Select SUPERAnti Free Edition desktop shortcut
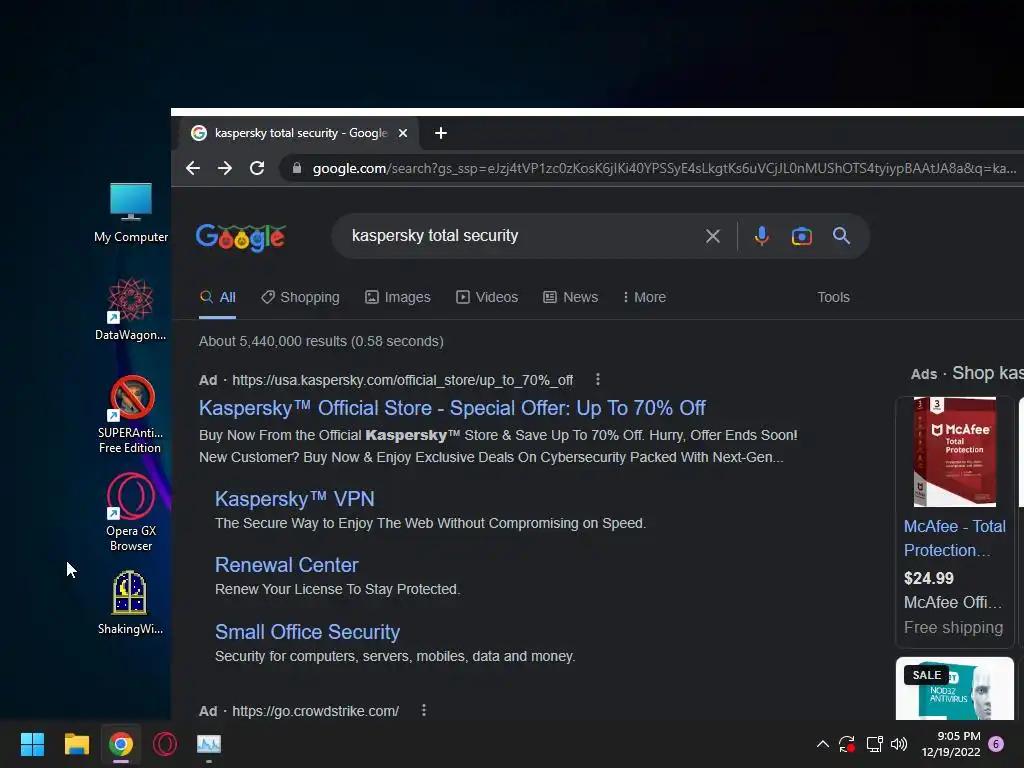 point(131,414)
